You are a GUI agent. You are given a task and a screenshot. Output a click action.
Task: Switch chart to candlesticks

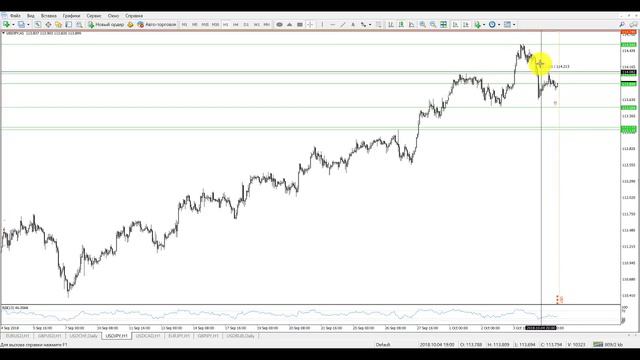(x=401, y=24)
